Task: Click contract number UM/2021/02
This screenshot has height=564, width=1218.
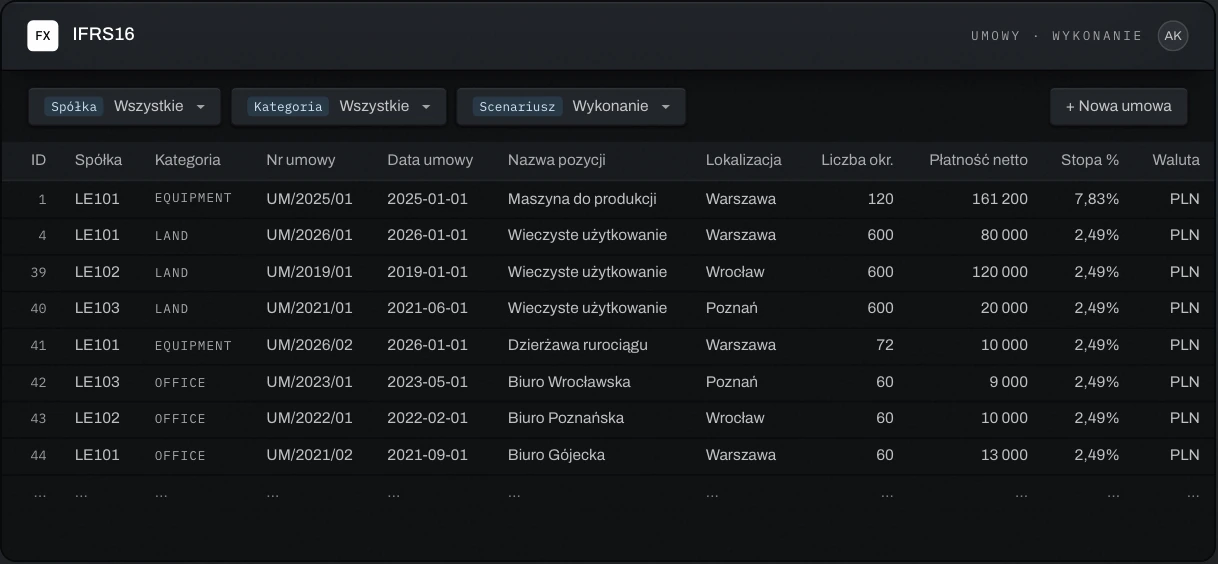Action: coord(310,455)
